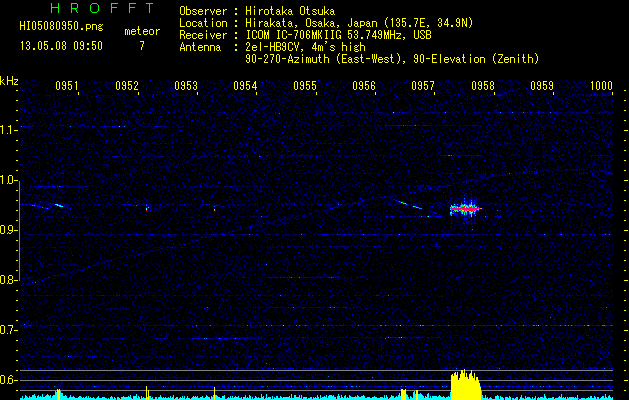Click the receiver ICOM IC-706MKIIG line

click(x=338, y=35)
